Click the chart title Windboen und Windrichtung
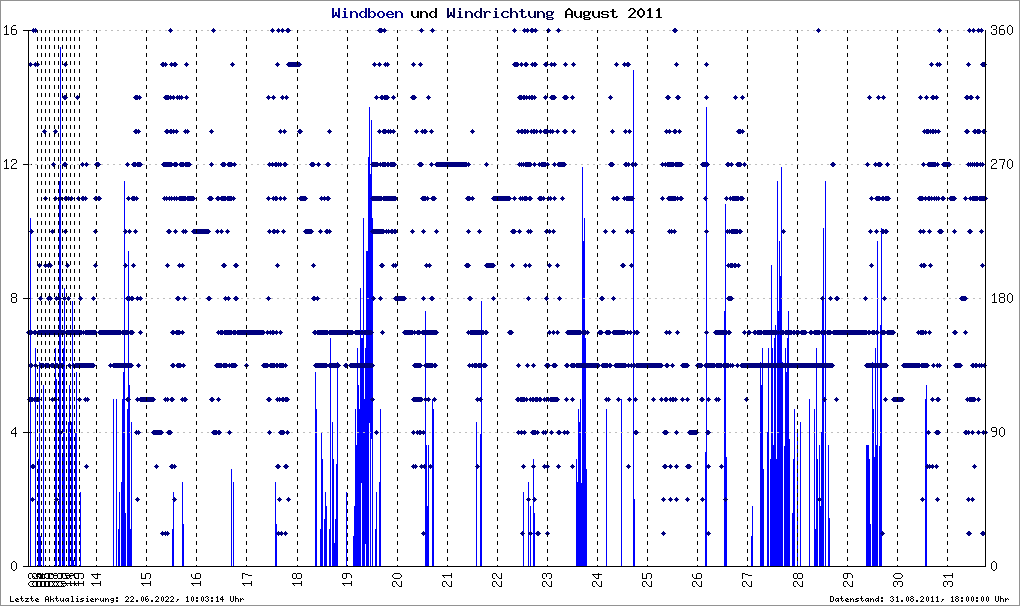1020x606 pixels. (x=443, y=13)
